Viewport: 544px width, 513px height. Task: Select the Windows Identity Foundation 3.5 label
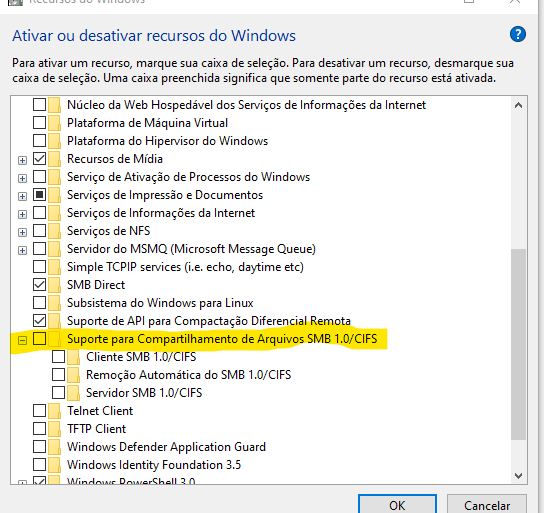pos(154,465)
